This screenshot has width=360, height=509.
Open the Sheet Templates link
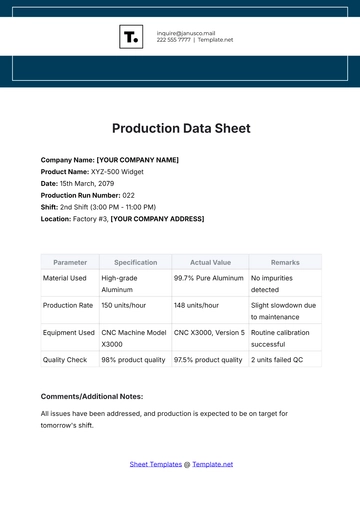tap(156, 464)
